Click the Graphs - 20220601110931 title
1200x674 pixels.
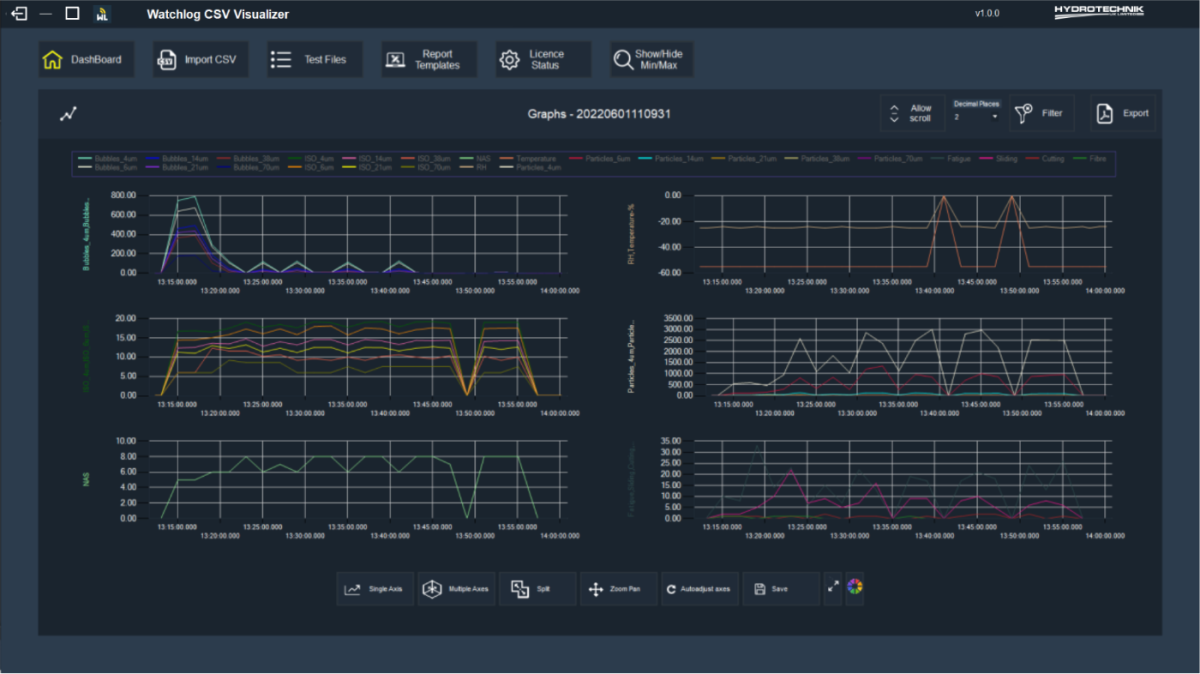[599, 114]
